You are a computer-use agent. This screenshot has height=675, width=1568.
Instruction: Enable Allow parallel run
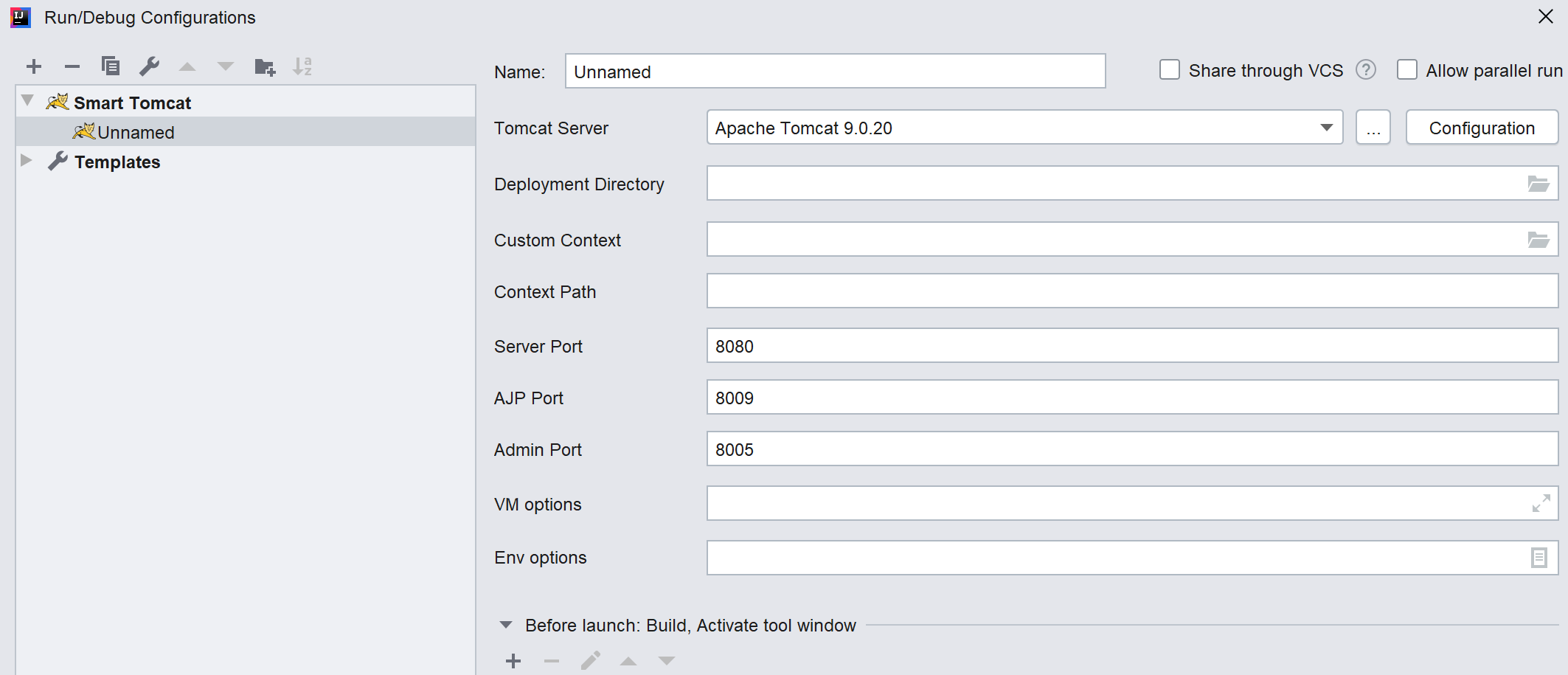click(1407, 70)
